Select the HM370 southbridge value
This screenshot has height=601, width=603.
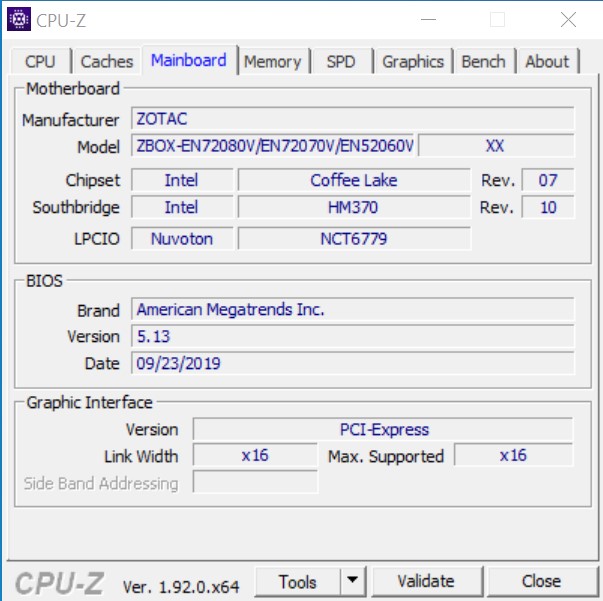tap(354, 207)
